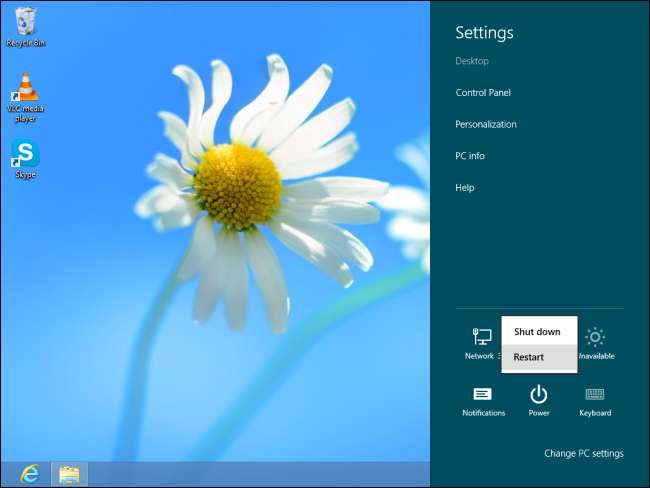Viewport: 650px width, 488px height.
Task: Select the VLC media player shortcut
Action: coord(26,98)
